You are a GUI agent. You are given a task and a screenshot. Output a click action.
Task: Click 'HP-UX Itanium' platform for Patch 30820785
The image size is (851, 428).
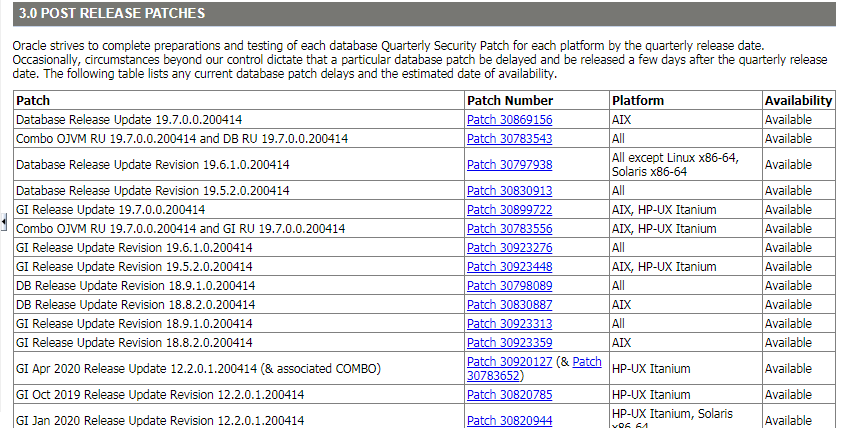pyautogui.click(x=686, y=395)
